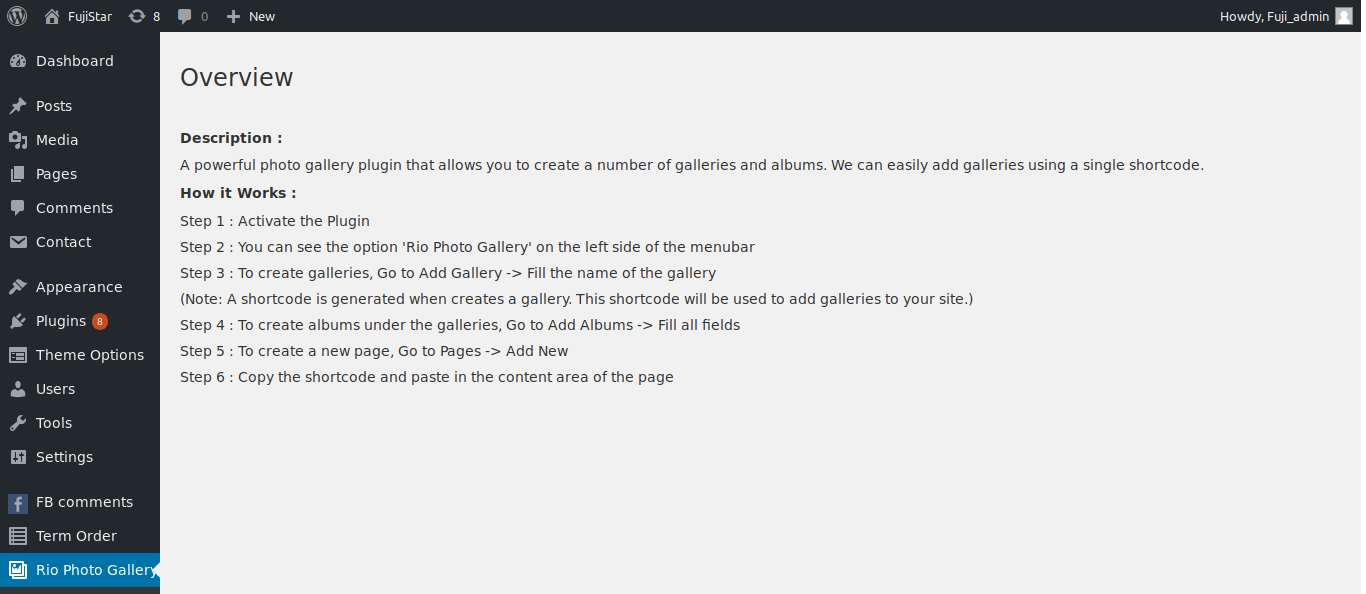Select the Contact envelope icon

pyautogui.click(x=18, y=242)
